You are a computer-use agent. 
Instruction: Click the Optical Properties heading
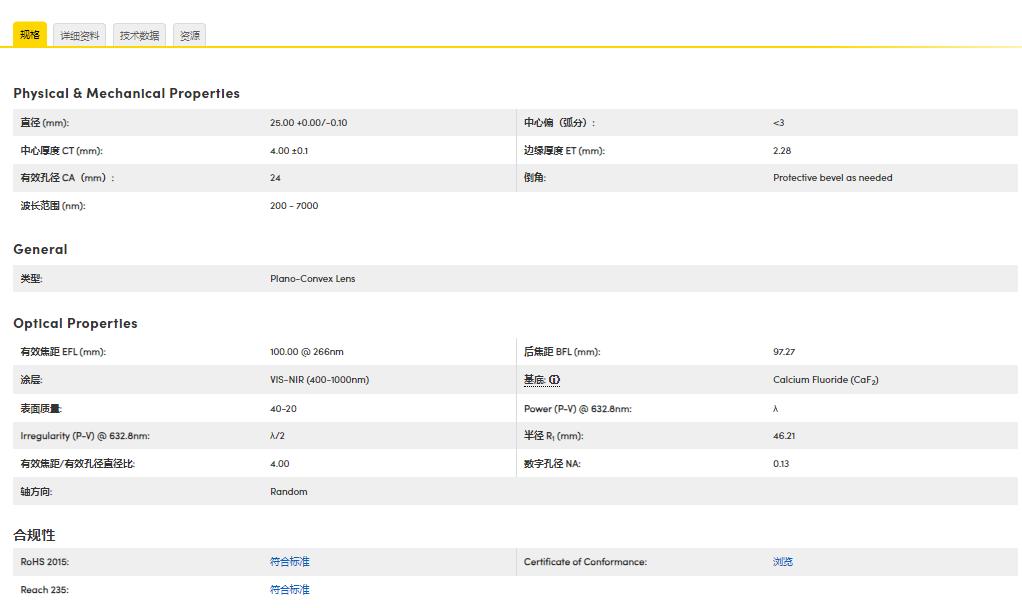click(75, 323)
